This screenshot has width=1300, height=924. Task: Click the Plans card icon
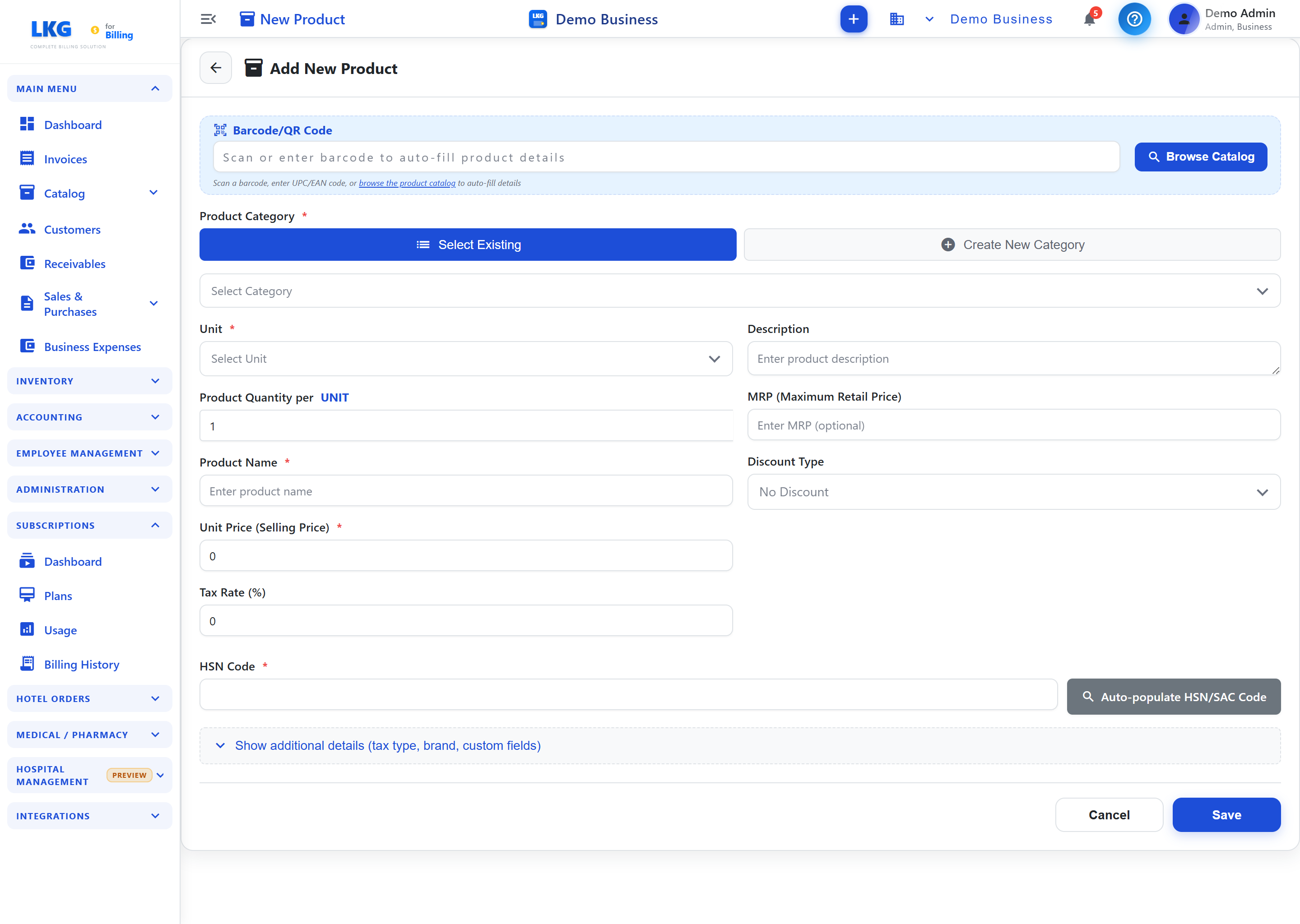tap(27, 595)
